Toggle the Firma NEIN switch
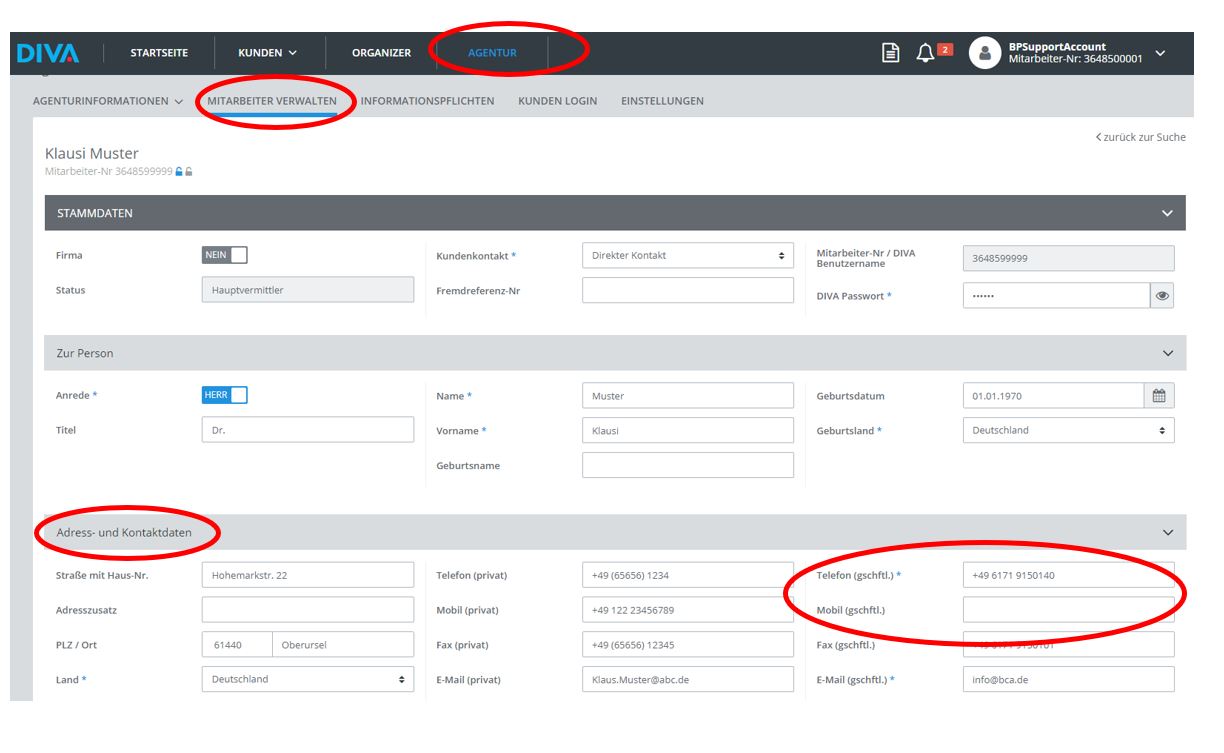This screenshot has height=753, width=1224. click(224, 255)
